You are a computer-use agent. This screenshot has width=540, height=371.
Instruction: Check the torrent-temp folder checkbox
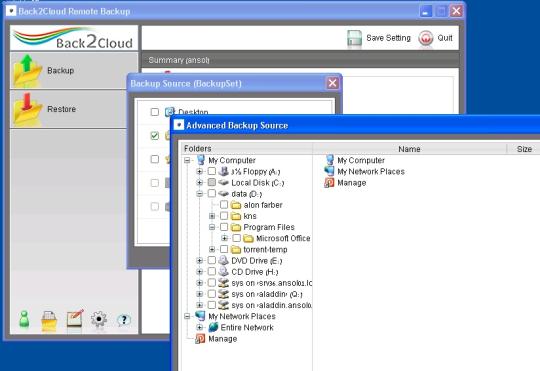coord(224,249)
